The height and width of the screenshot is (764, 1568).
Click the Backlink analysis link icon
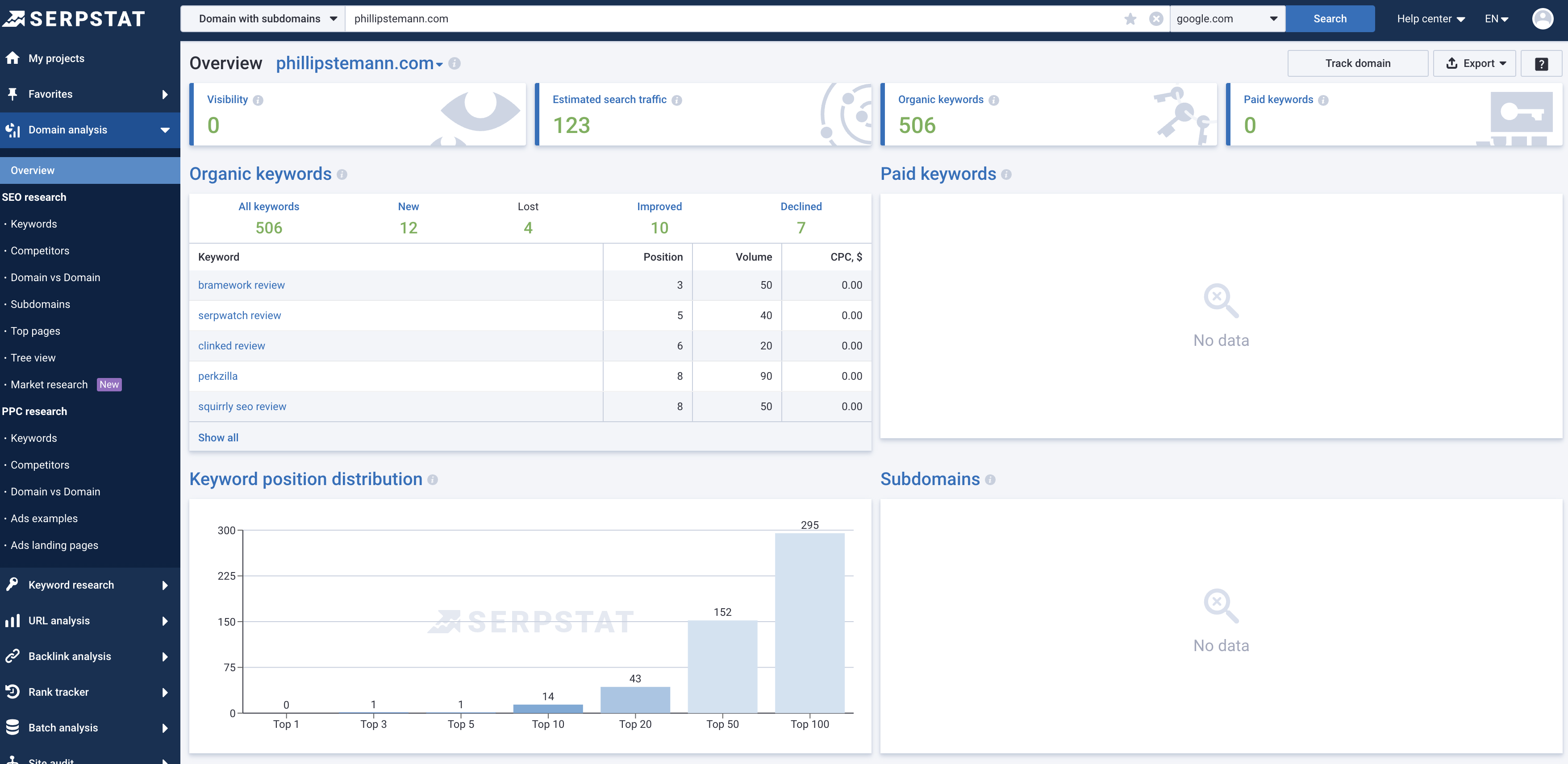coord(12,656)
